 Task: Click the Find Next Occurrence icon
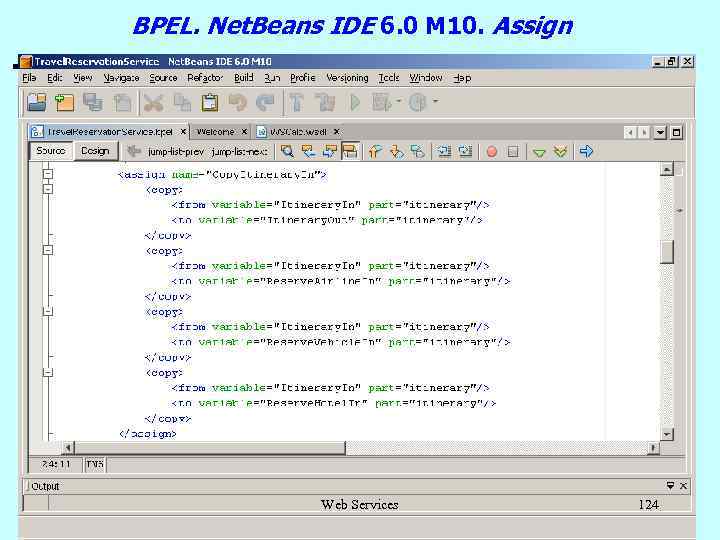tap(329, 151)
